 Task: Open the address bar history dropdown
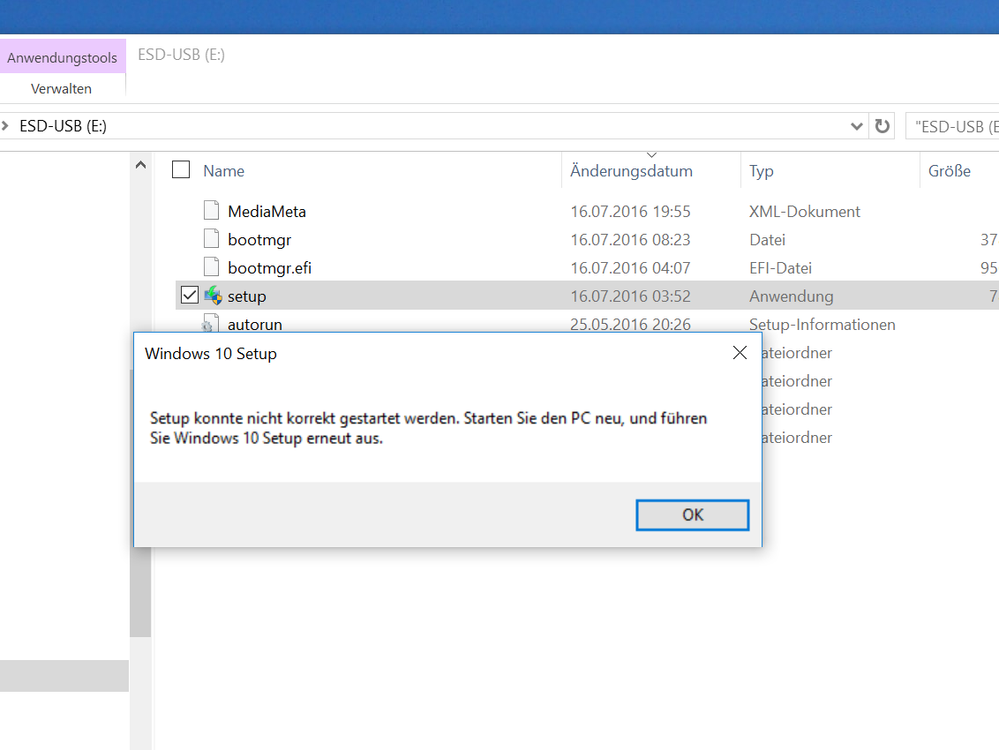coord(856,126)
